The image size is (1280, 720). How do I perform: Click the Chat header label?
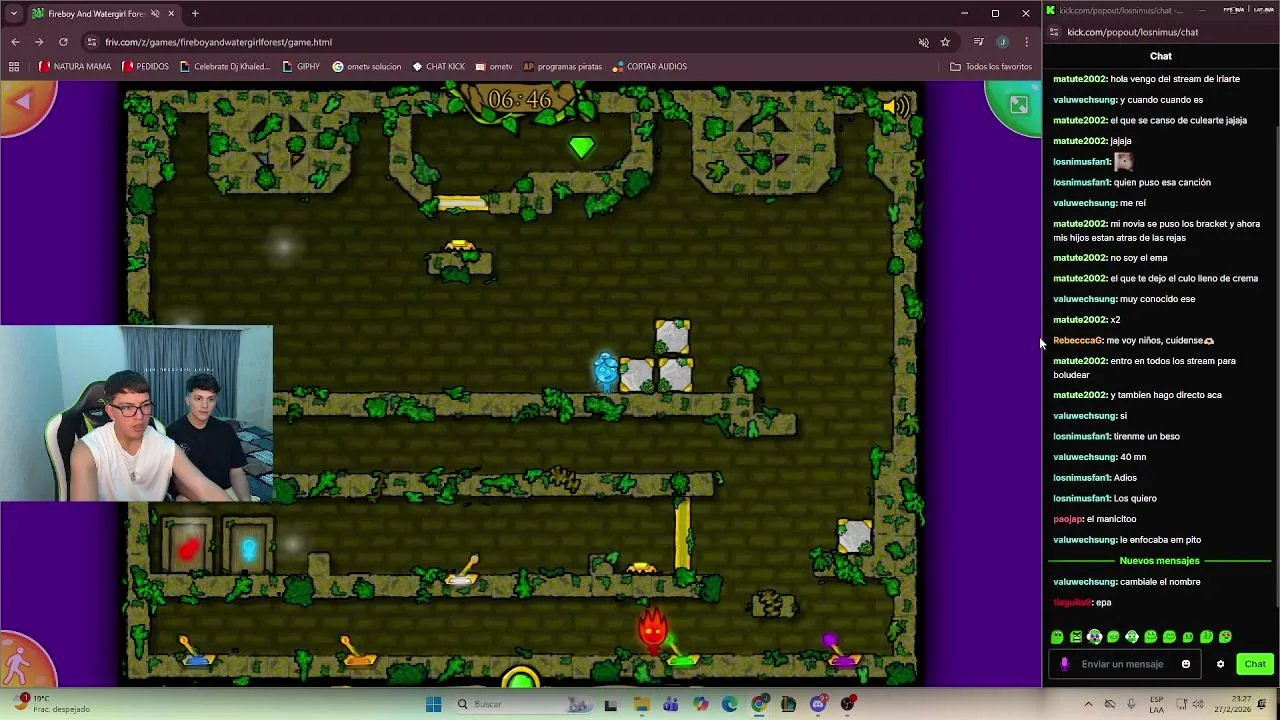[1161, 56]
